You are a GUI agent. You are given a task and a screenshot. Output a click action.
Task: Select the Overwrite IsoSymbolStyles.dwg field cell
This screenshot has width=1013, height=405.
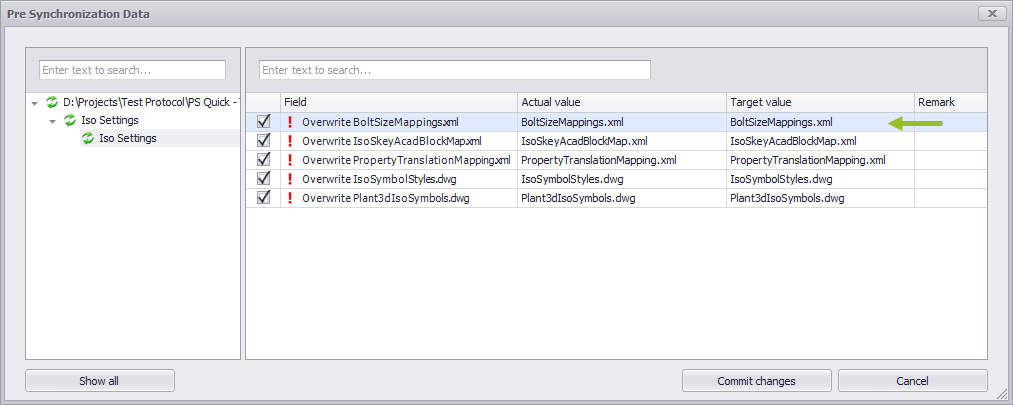coord(399,179)
